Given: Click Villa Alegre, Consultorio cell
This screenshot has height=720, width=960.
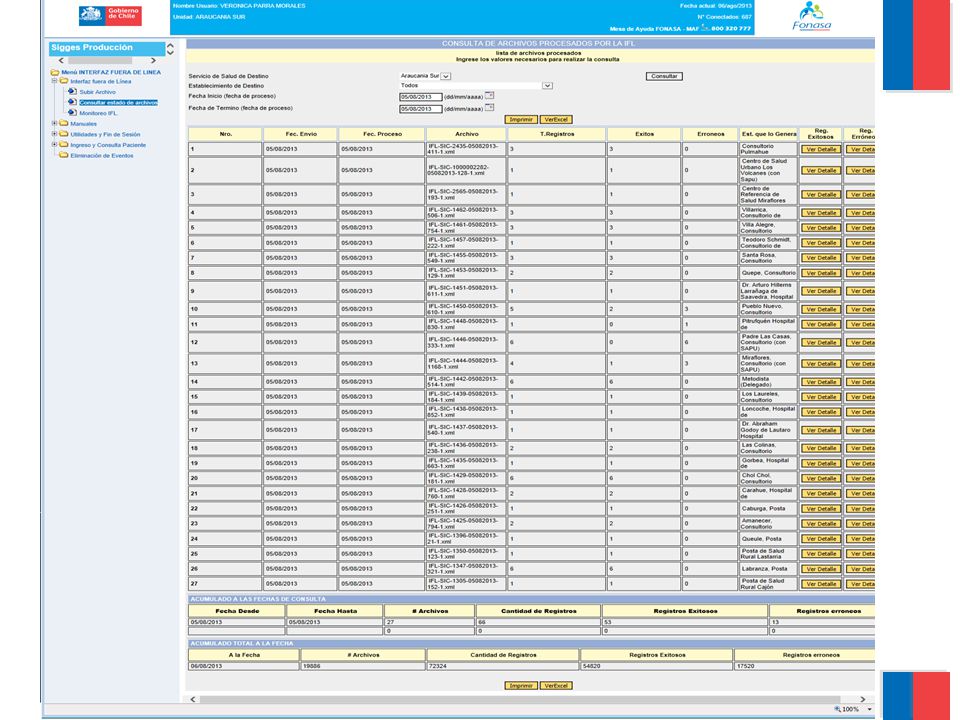Looking at the screenshot, I should 768,228.
